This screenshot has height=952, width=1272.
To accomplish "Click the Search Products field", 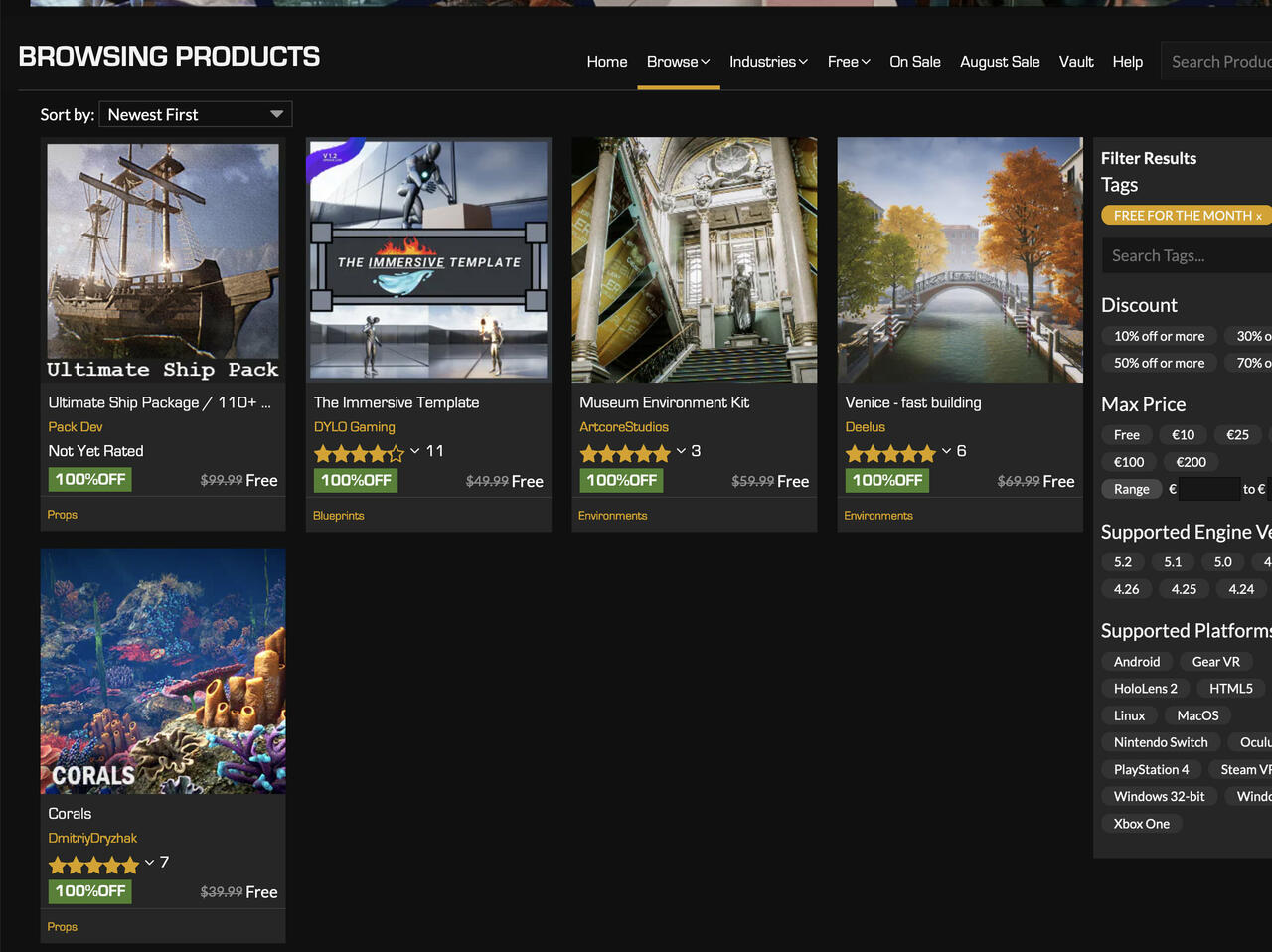I will pyautogui.click(x=1217, y=62).
